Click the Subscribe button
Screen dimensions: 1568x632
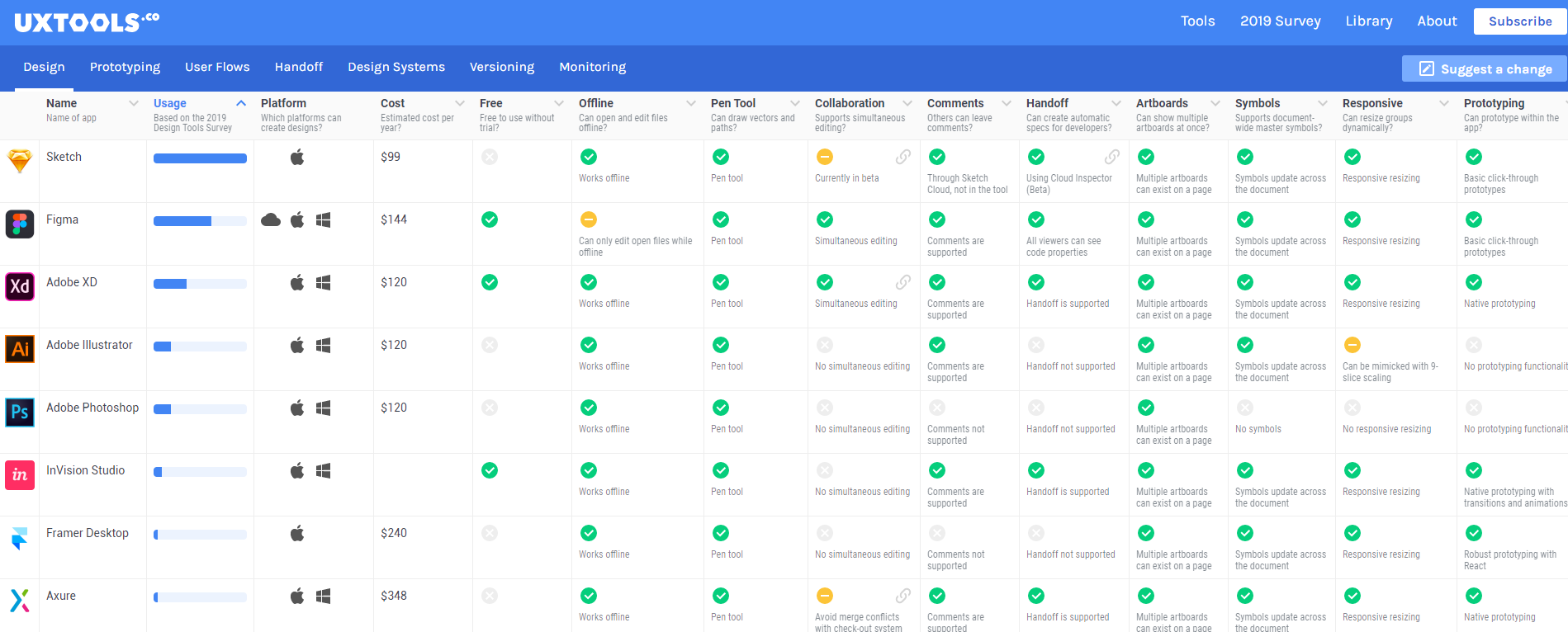point(1520,21)
